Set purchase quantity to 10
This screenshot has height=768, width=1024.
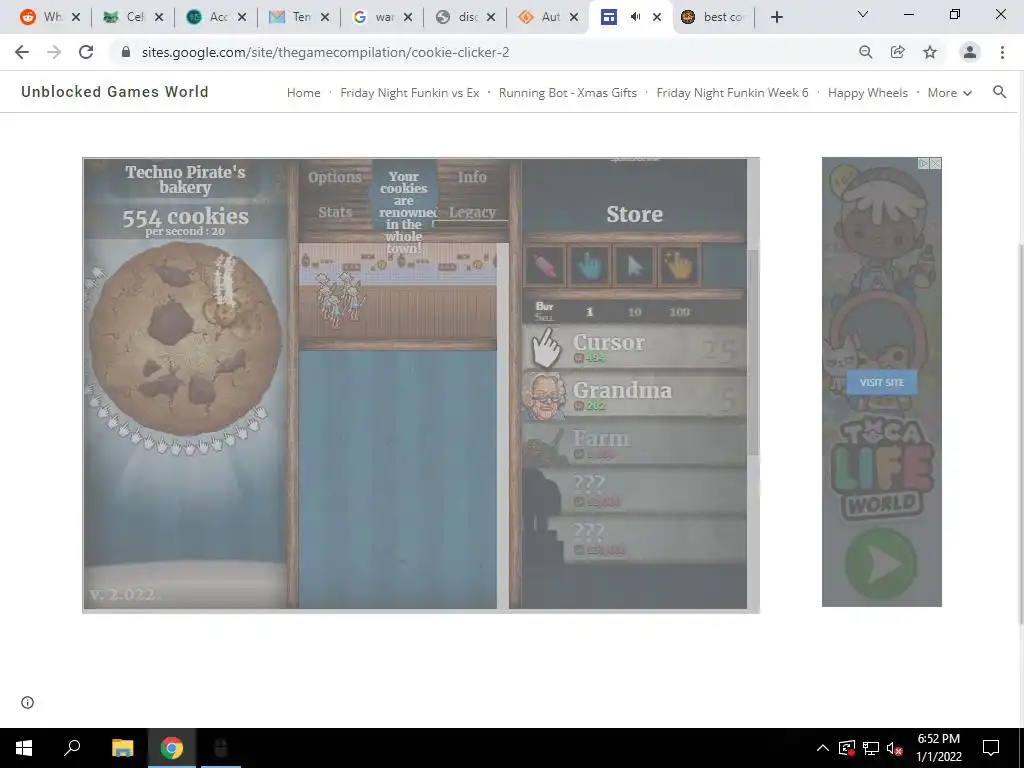[x=634, y=312]
